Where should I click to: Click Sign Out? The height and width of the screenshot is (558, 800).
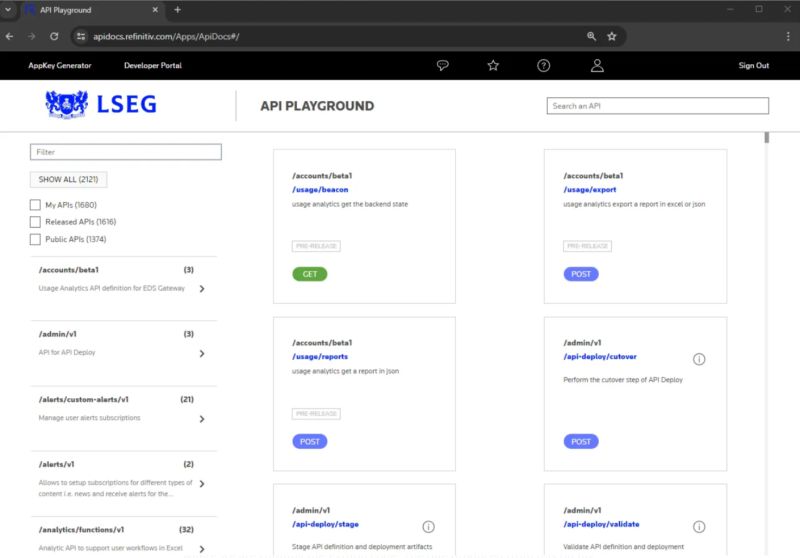point(754,65)
